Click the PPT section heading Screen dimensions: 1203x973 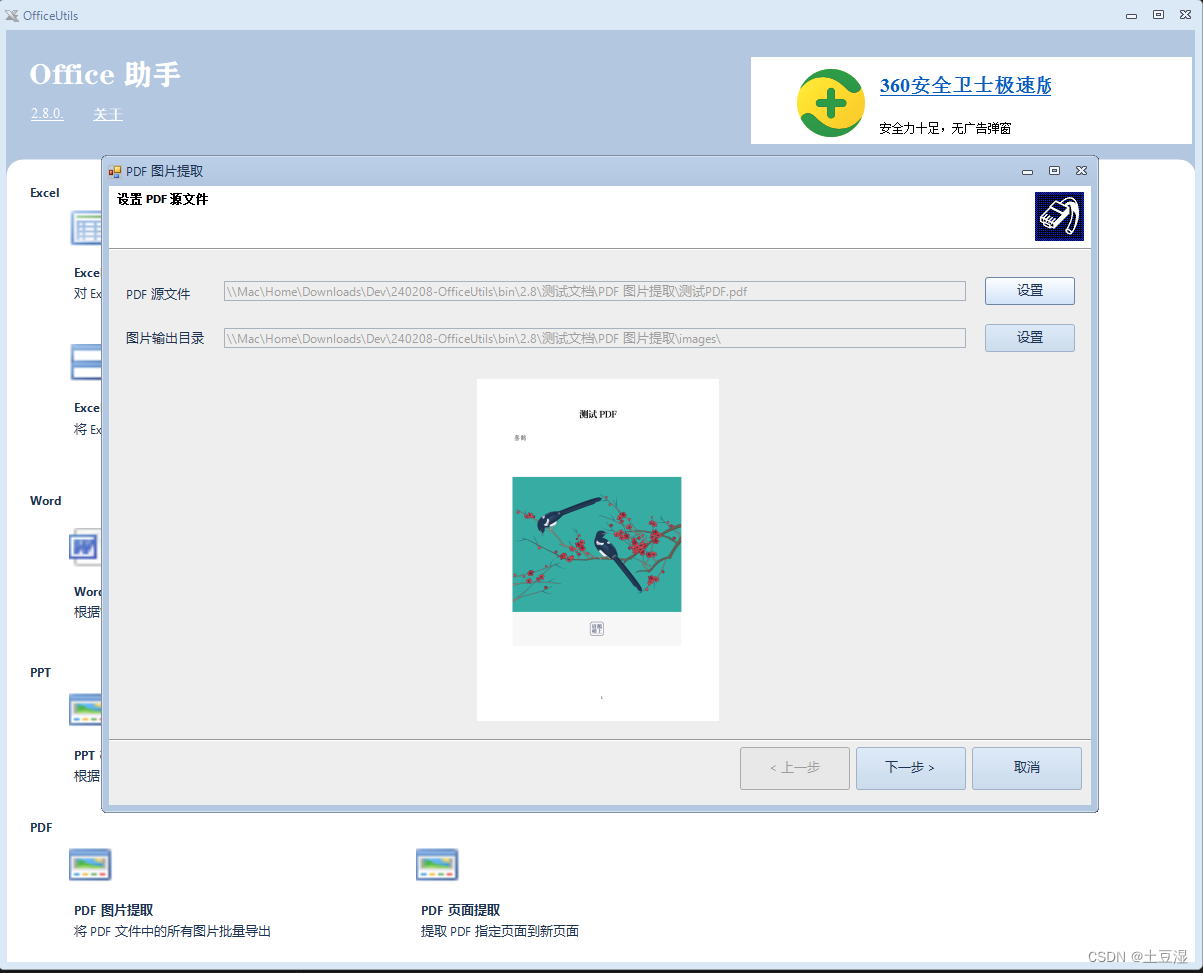pyautogui.click(x=41, y=673)
